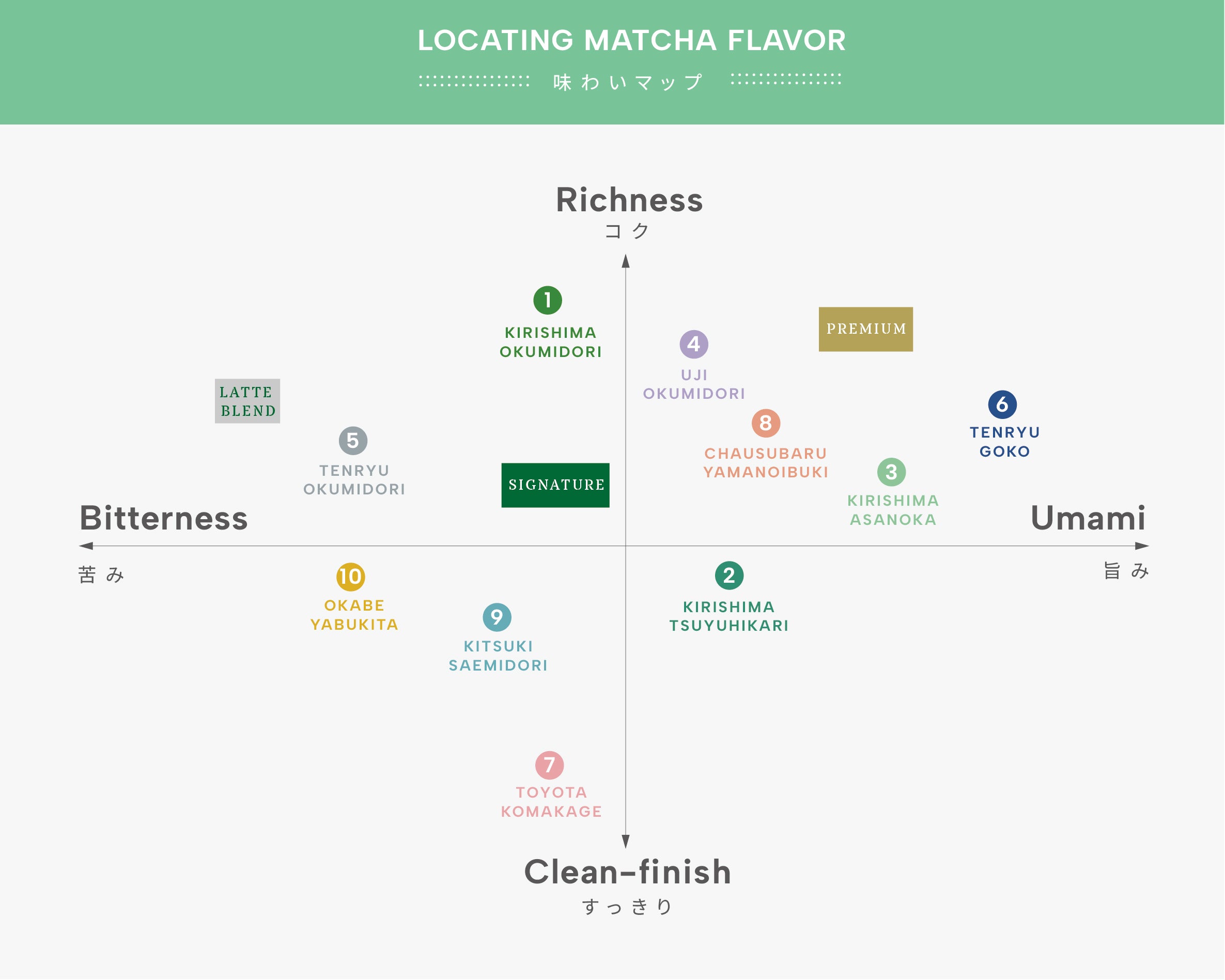Screen dimensions: 1225x980
Task: Click the number 2 Kirishima Tsuyuhikari marker
Action: click(729, 575)
